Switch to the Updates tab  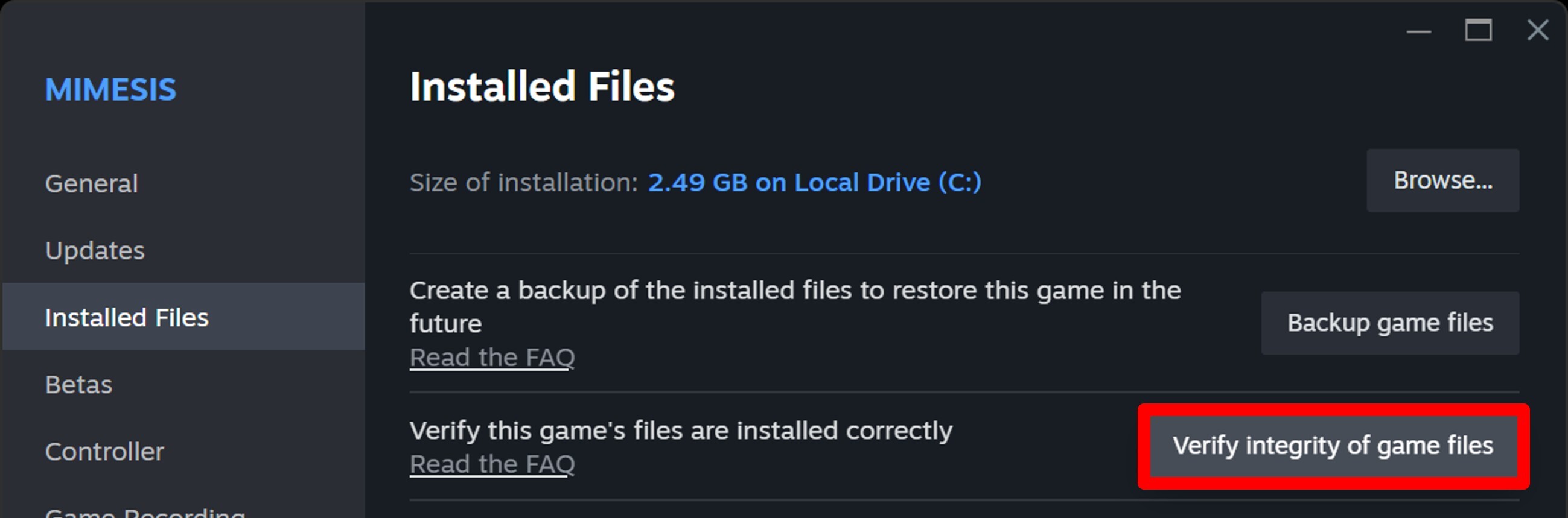tap(95, 250)
